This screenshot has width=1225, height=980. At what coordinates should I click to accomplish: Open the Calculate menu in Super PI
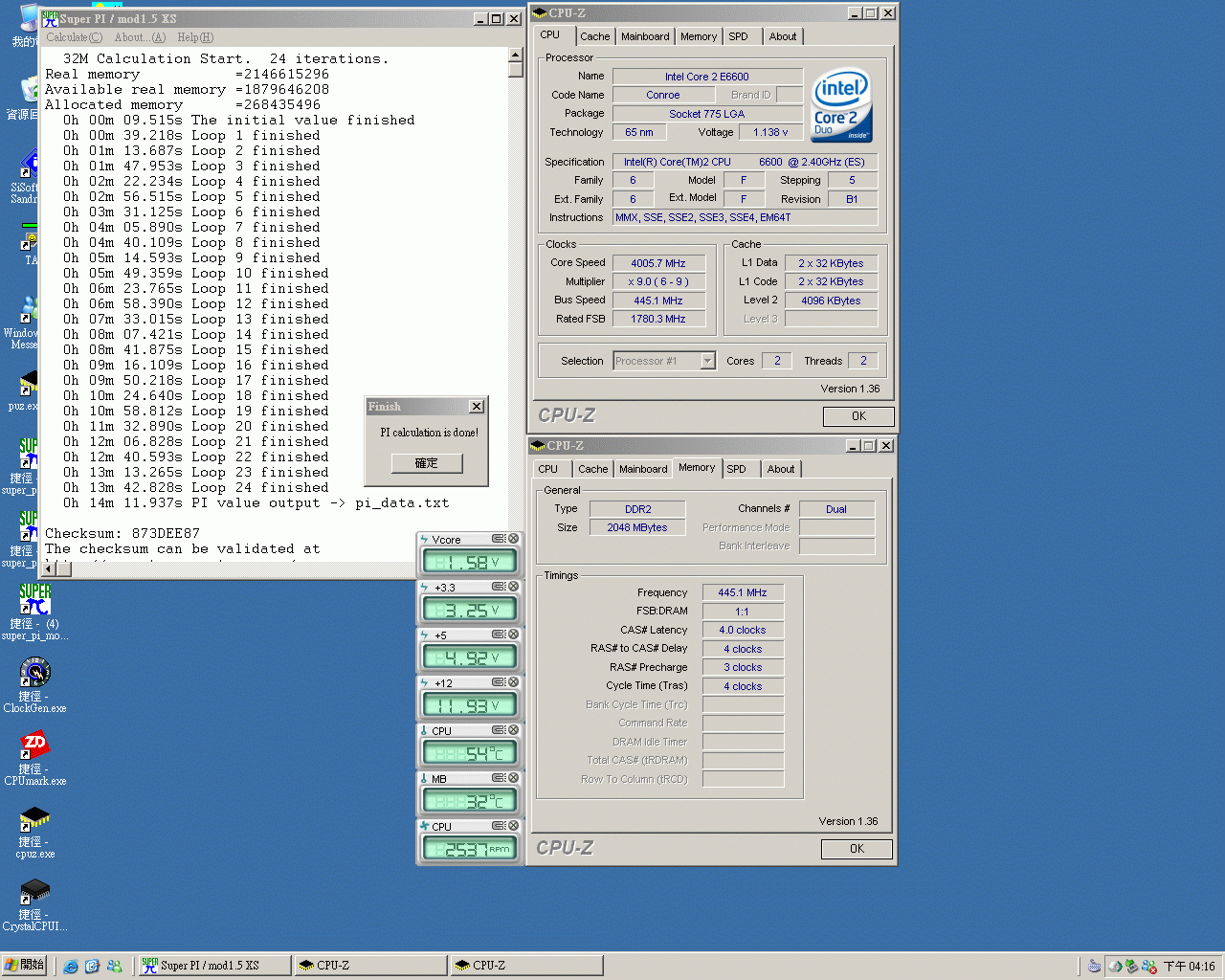click(74, 37)
